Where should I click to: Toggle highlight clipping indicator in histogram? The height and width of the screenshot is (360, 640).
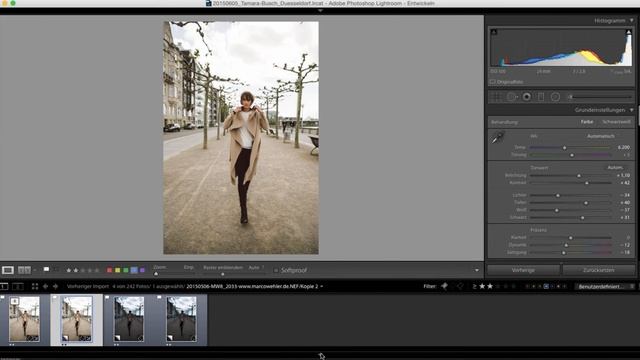point(628,32)
